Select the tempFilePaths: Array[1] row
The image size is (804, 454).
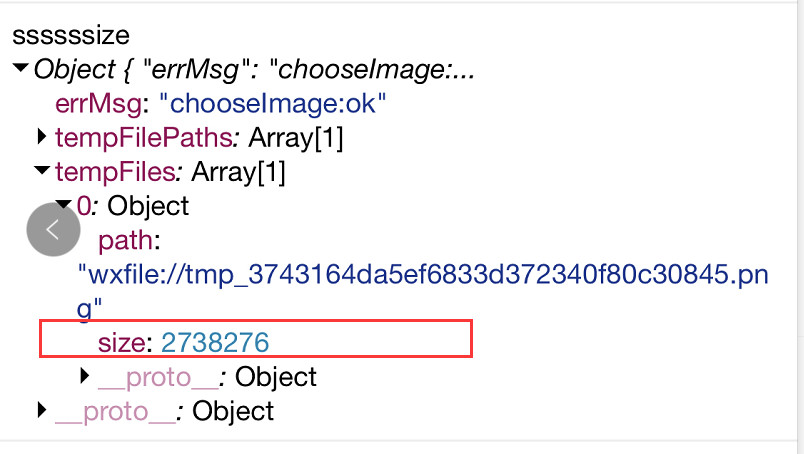(x=199, y=137)
